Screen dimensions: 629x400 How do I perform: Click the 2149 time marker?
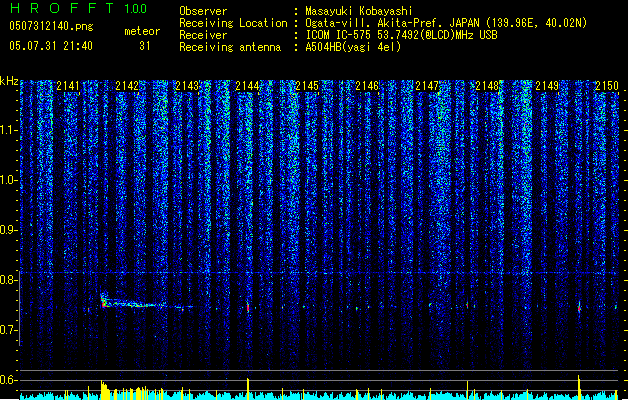(x=547, y=86)
